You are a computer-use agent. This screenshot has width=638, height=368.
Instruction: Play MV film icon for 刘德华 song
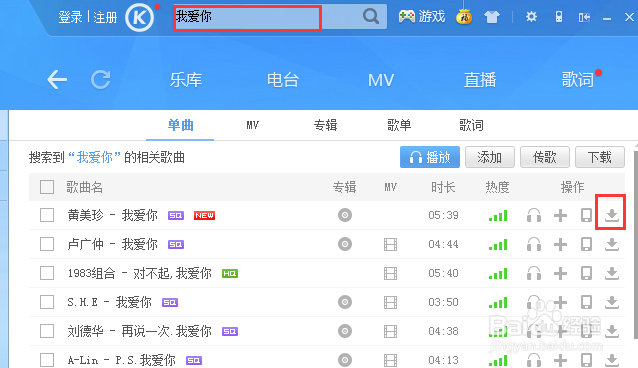click(x=390, y=331)
